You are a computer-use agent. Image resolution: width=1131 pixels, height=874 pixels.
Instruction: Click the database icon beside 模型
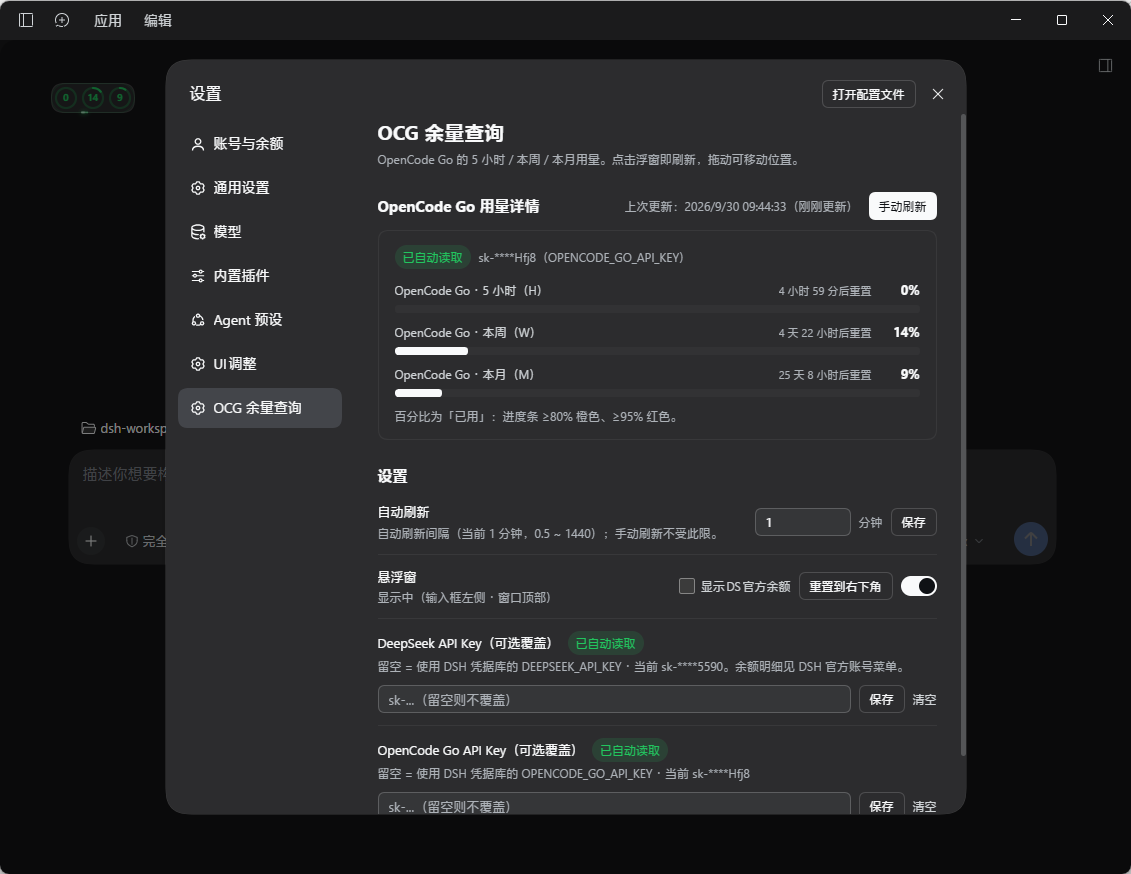(198, 232)
